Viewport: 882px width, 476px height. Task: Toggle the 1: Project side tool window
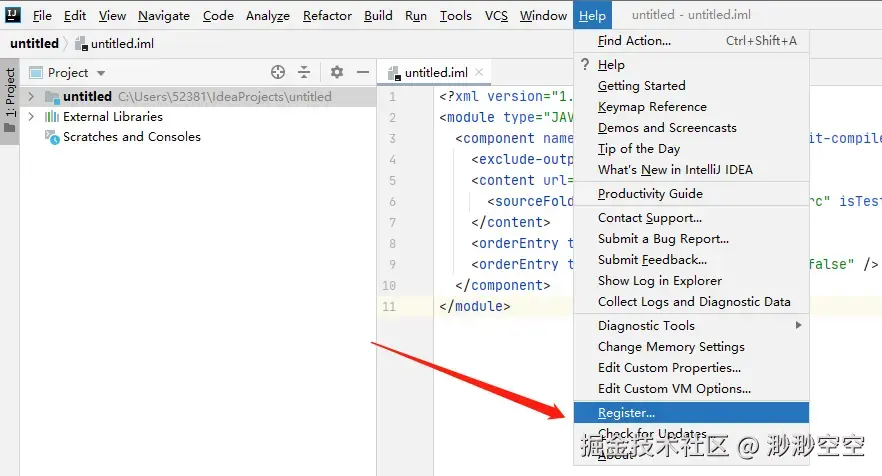click(x=10, y=100)
